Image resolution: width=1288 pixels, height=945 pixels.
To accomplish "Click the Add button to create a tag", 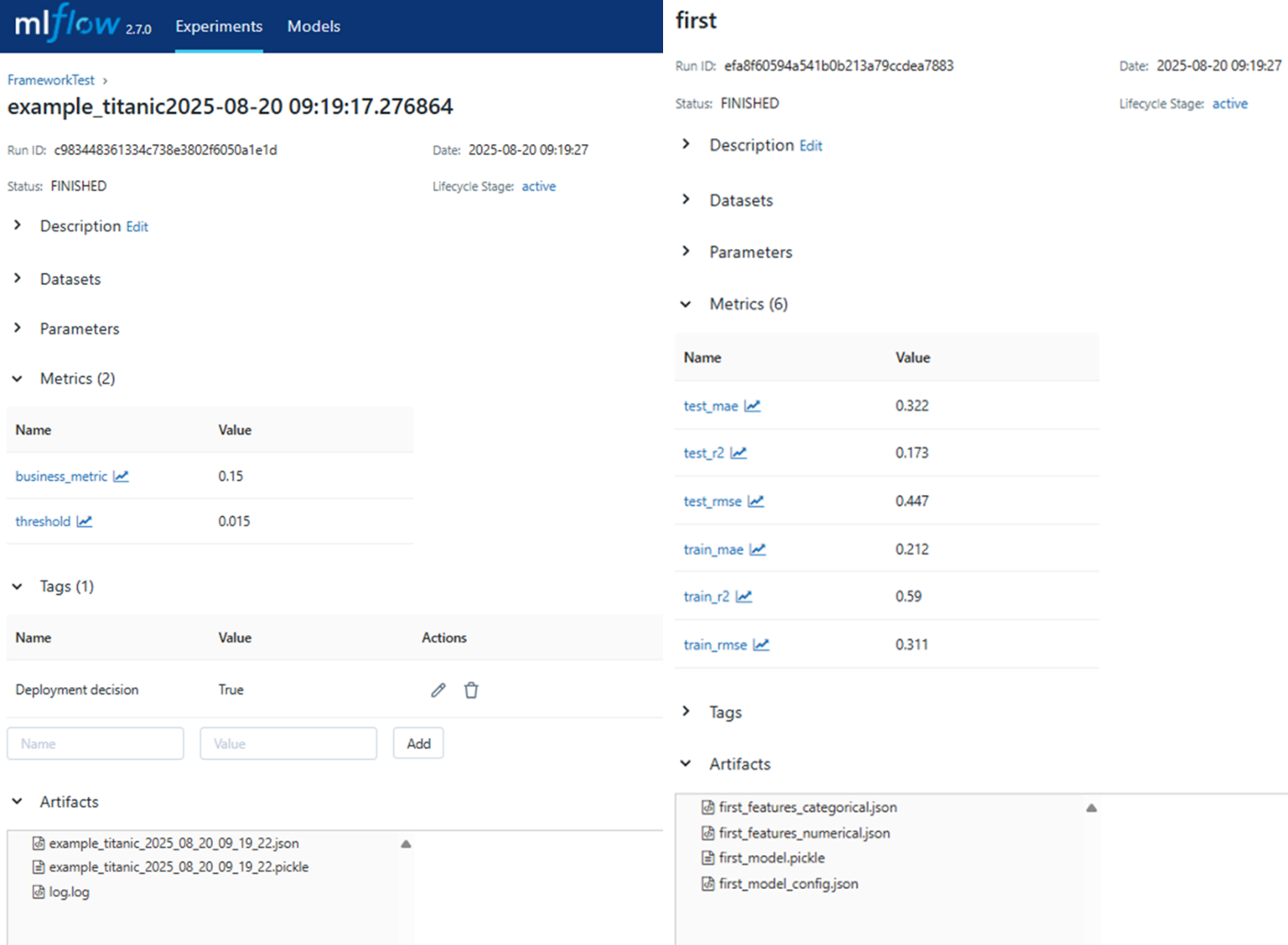I will (x=417, y=743).
